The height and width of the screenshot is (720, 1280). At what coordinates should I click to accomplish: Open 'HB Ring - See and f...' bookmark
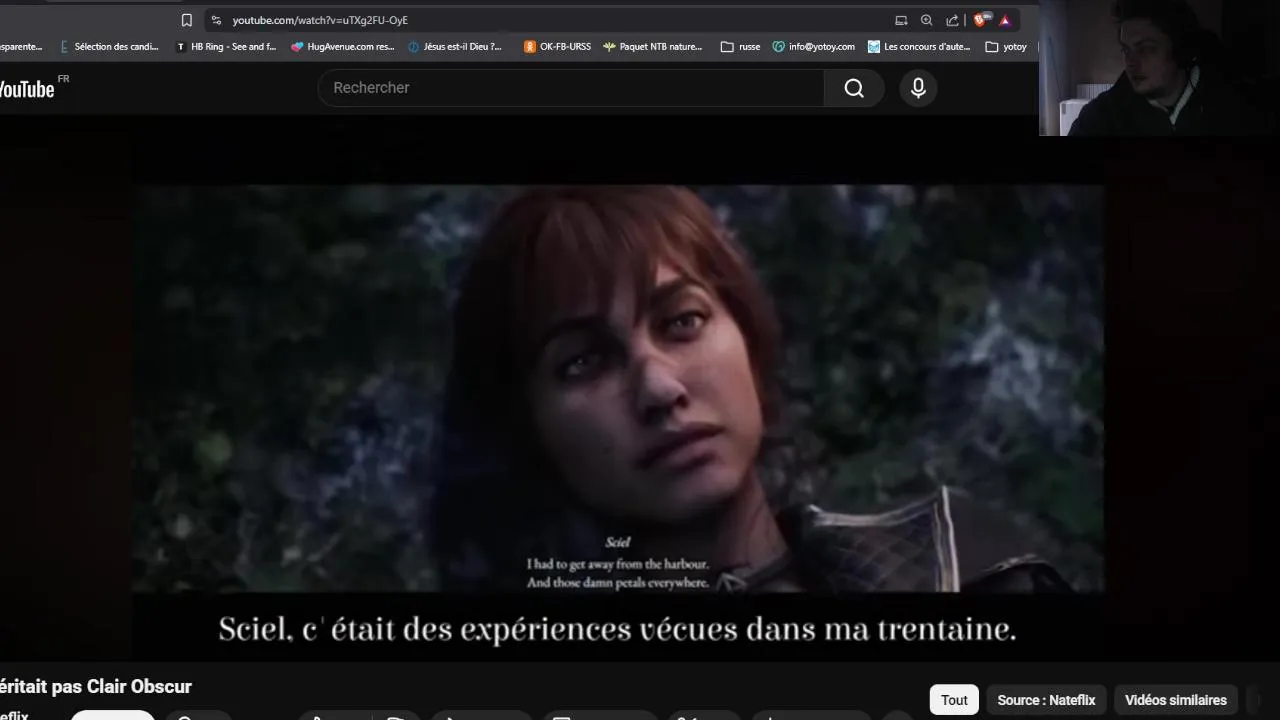[x=226, y=46]
